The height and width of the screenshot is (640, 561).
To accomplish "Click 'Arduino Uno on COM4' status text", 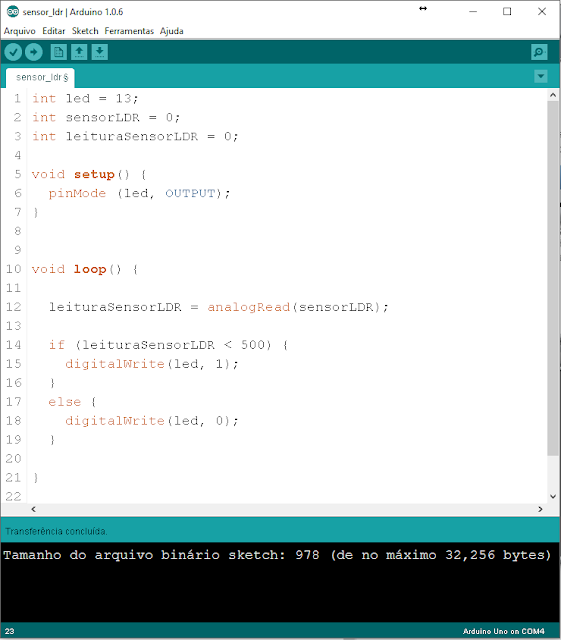I will point(503,631).
